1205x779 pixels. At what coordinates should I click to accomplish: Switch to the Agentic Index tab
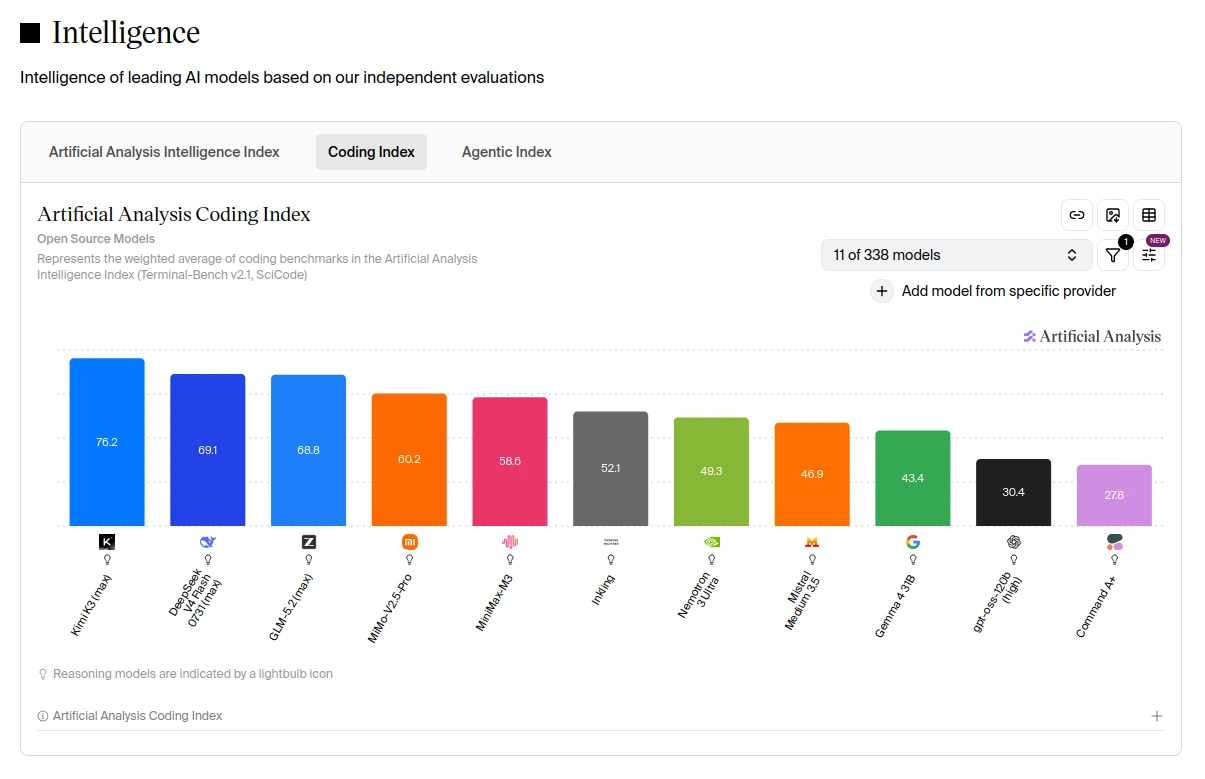(x=507, y=152)
